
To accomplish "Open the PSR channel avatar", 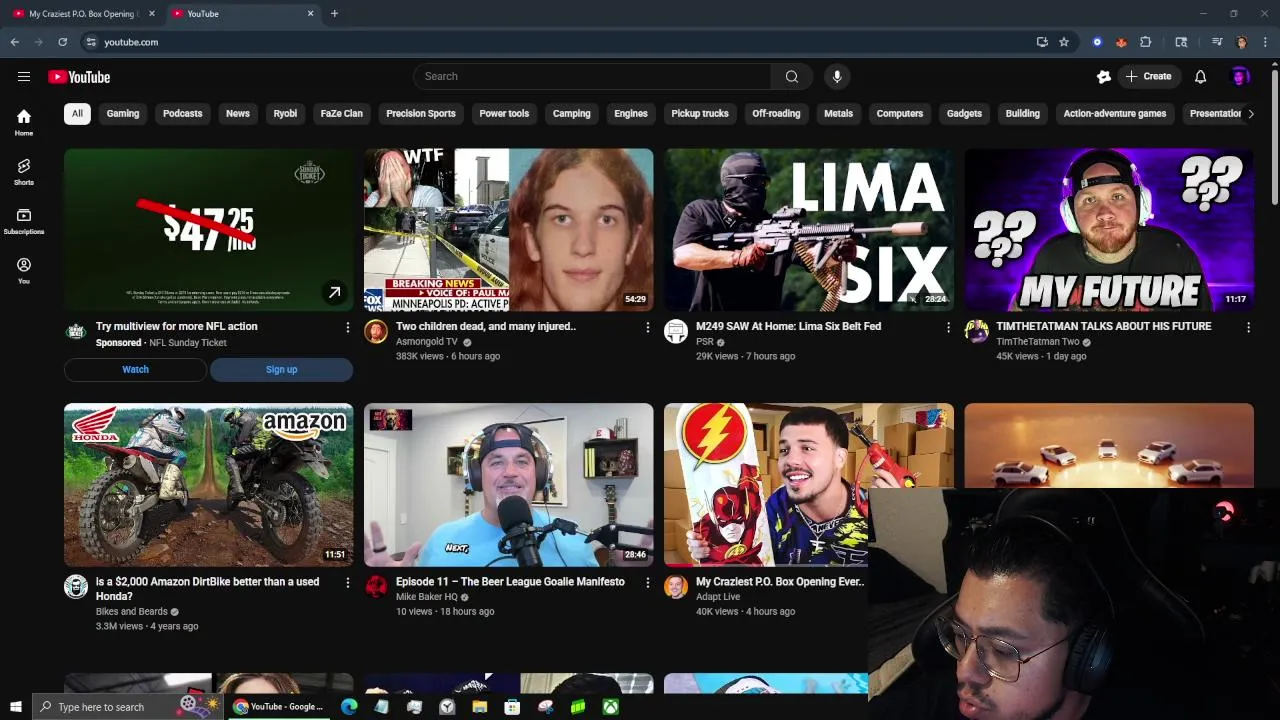I will click(x=676, y=332).
